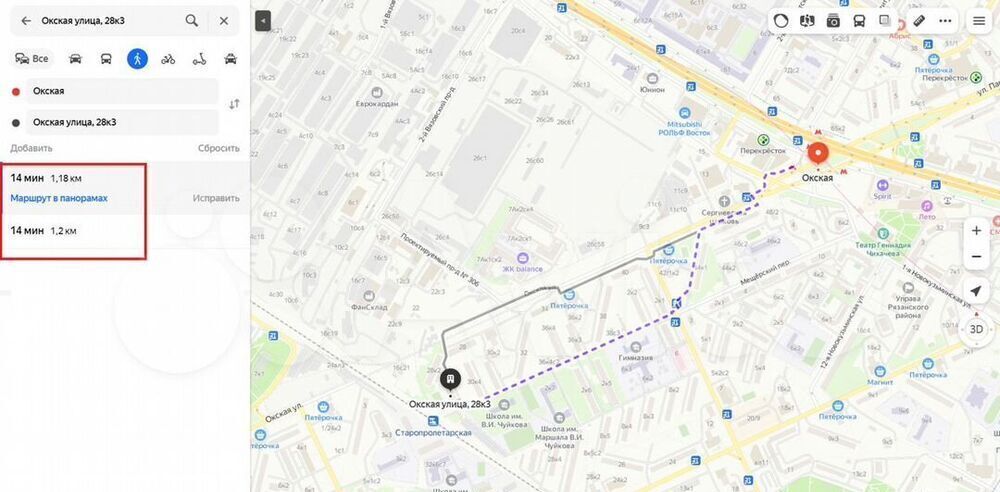Select the scooter route mode
Image resolution: width=1000 pixels, height=492 pixels.
point(200,59)
